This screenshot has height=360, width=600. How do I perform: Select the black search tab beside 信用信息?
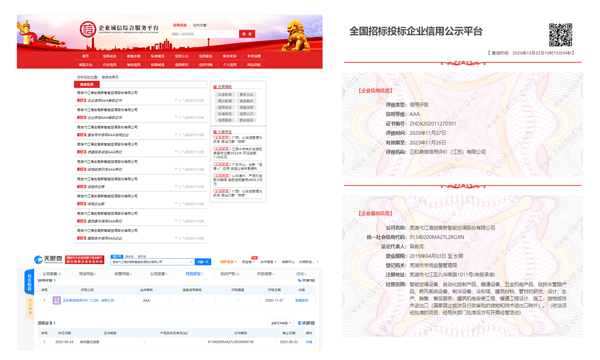(x=200, y=25)
